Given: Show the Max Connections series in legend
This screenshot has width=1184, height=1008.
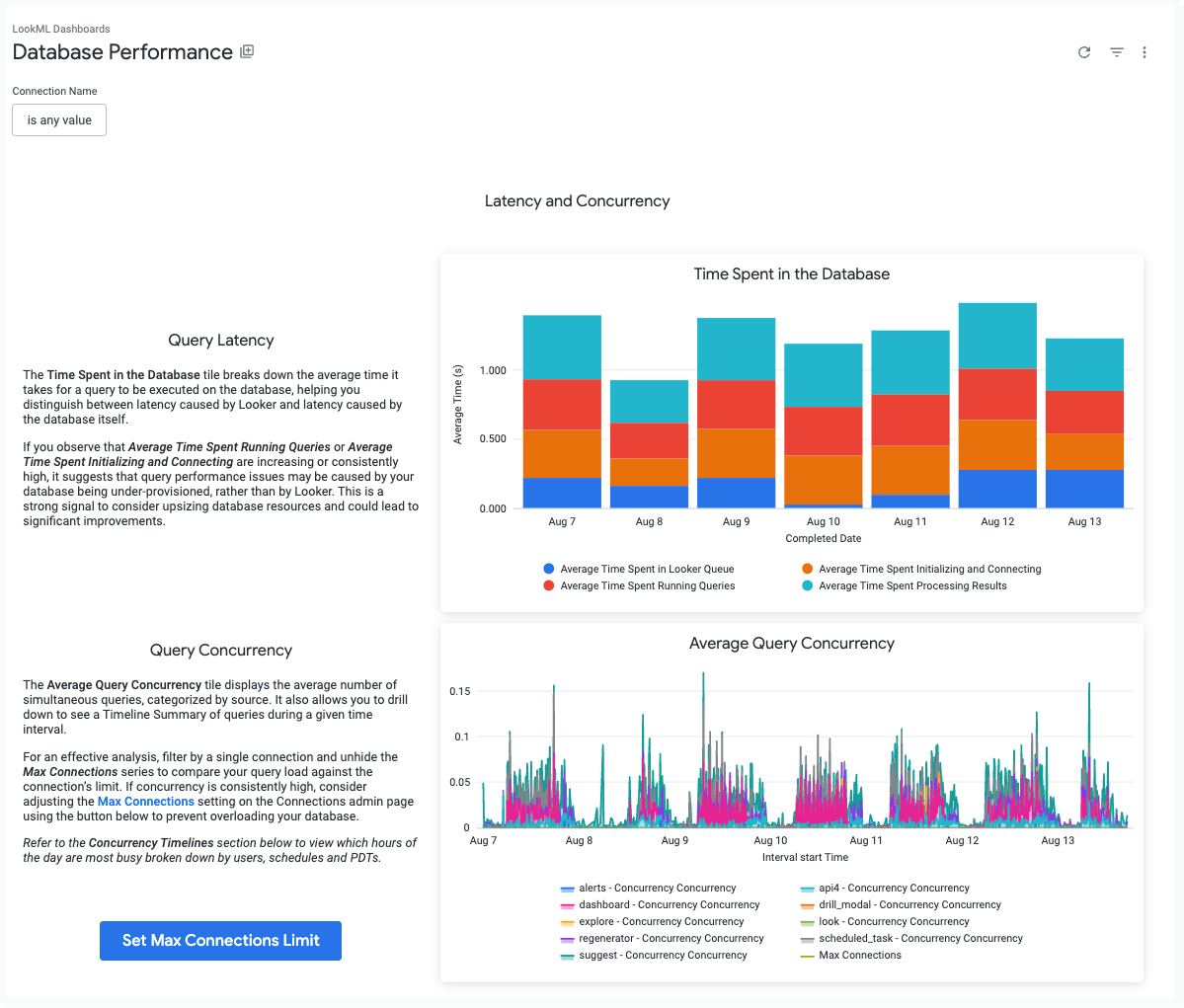Looking at the screenshot, I should pyautogui.click(x=859, y=955).
